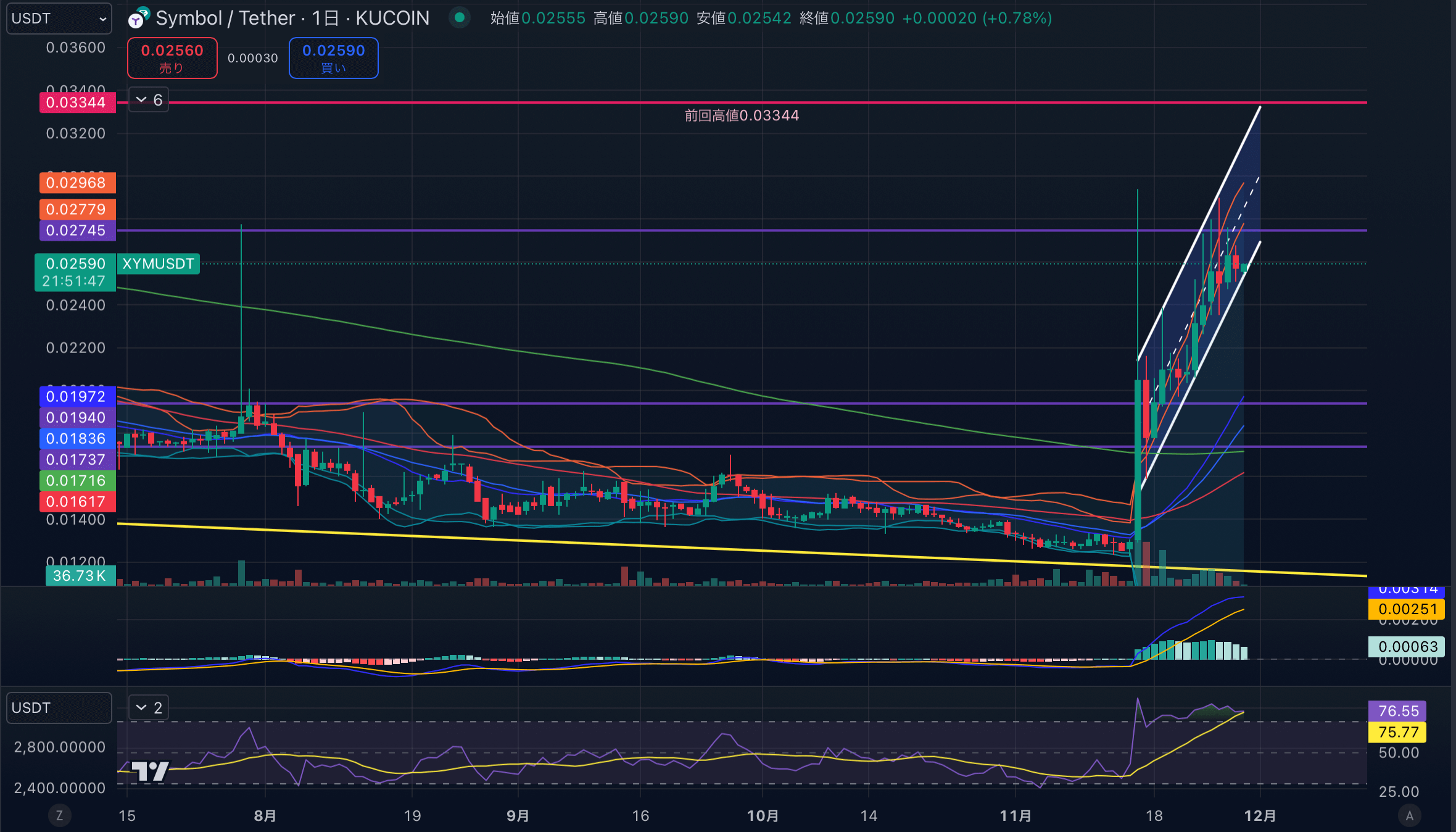1456x832 pixels.
Task: Click the 9月 date on time axis
Action: [x=518, y=815]
